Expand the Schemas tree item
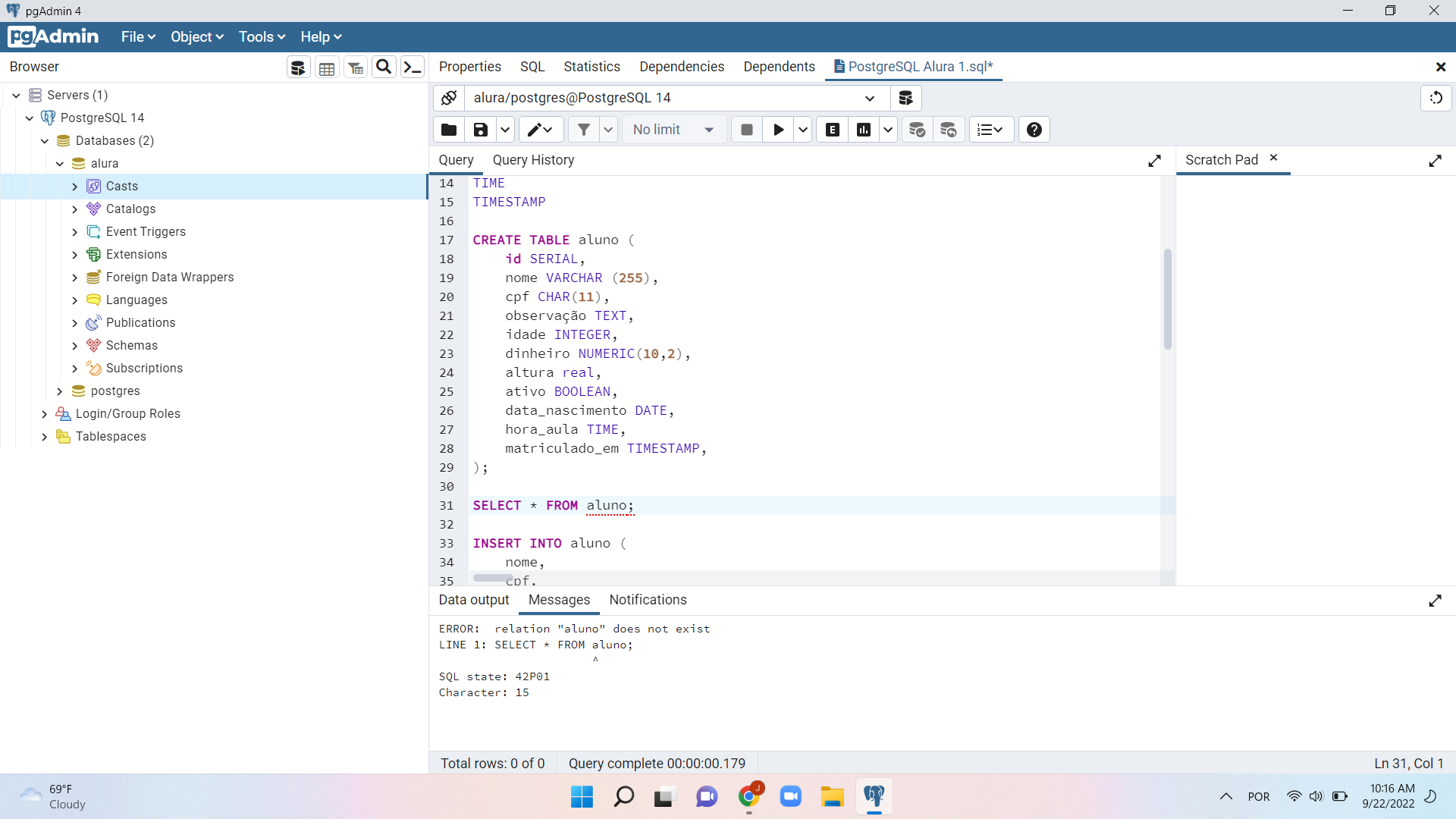Image resolution: width=1456 pixels, height=819 pixels. click(76, 345)
